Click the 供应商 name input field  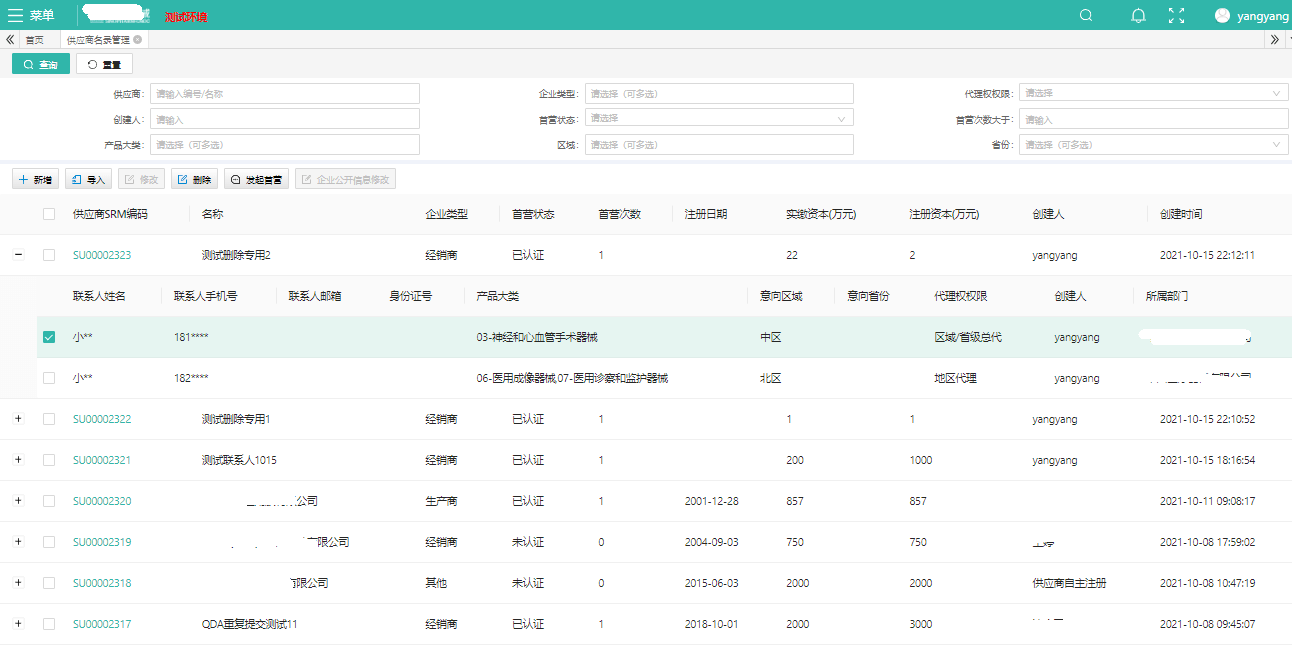point(284,93)
